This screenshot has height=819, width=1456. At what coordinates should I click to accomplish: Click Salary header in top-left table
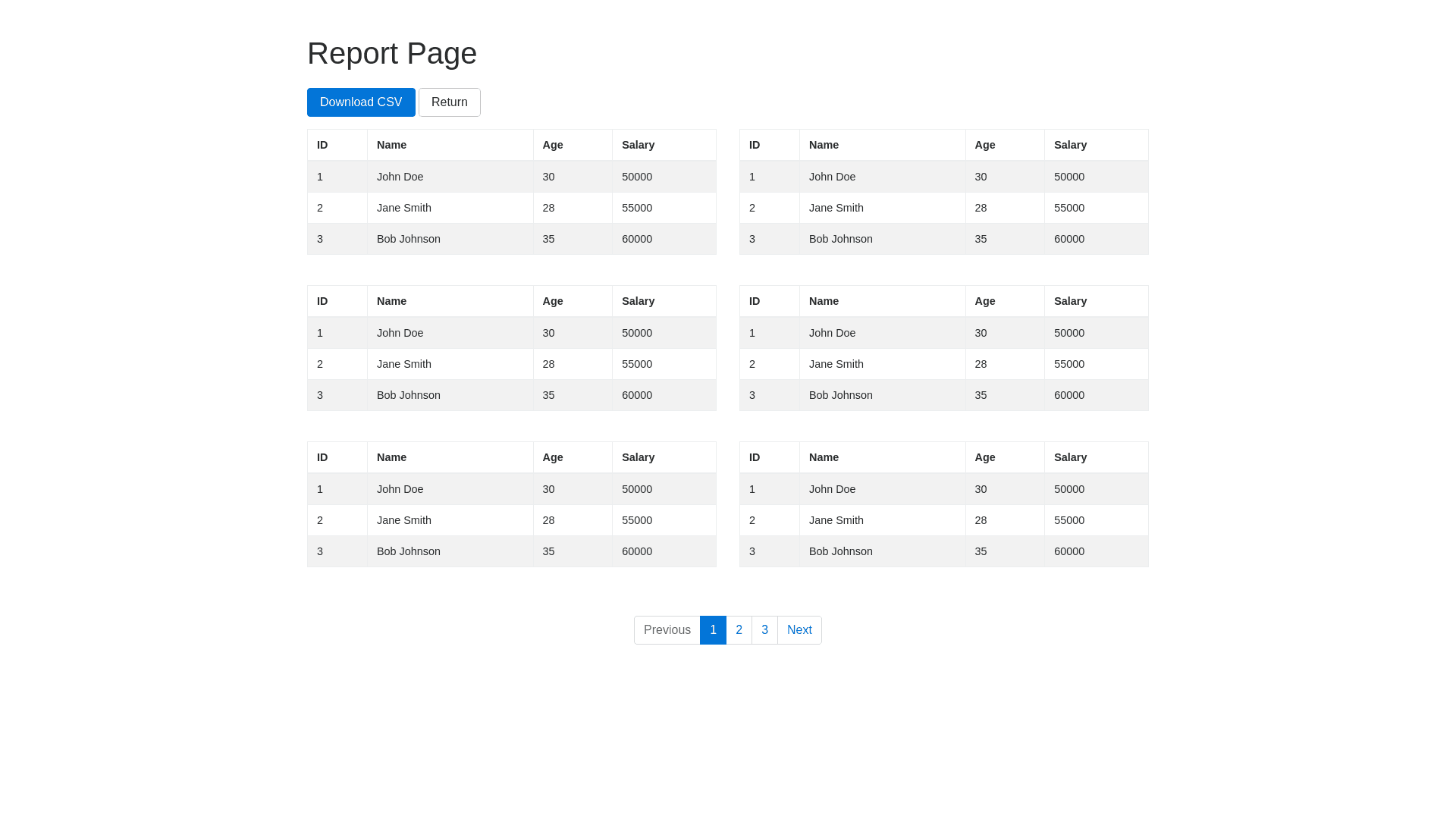pyautogui.click(x=638, y=145)
